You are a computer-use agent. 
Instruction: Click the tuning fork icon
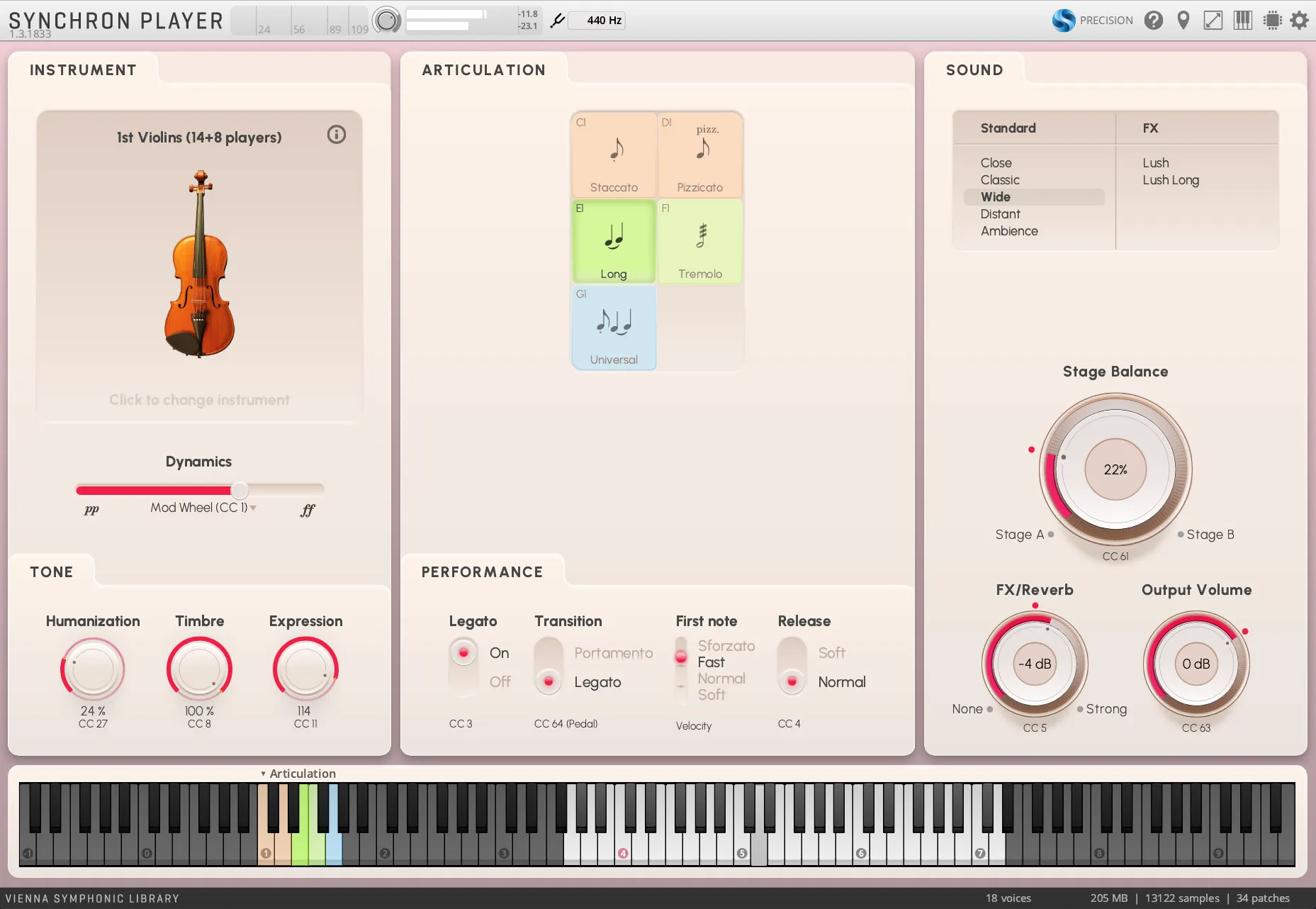point(558,21)
